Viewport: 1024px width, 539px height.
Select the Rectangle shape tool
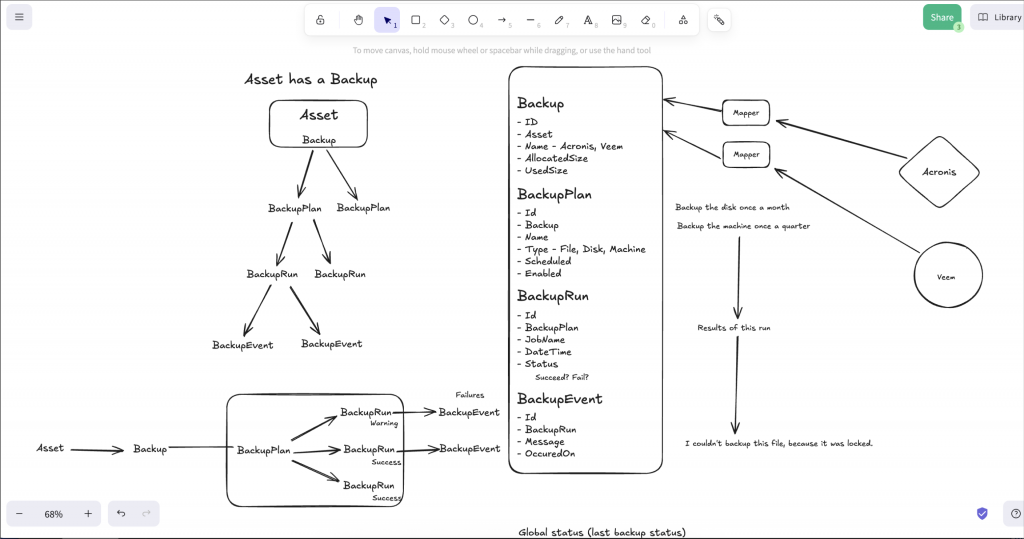416,20
